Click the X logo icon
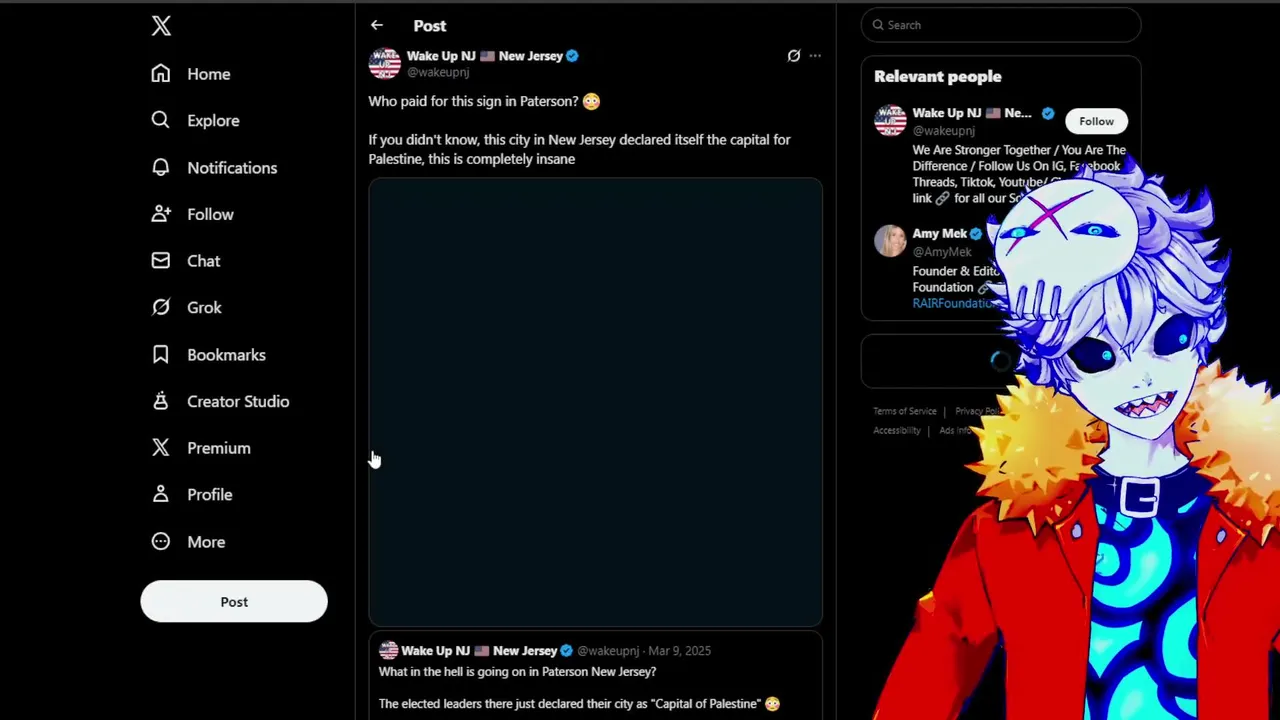This screenshot has height=720, width=1280. tap(161, 26)
